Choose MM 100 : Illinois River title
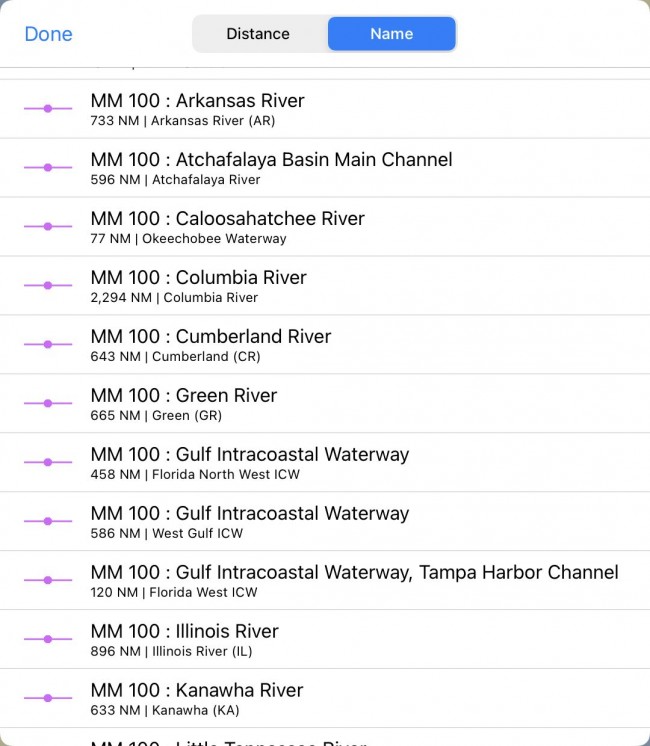The image size is (650, 746). (x=184, y=632)
